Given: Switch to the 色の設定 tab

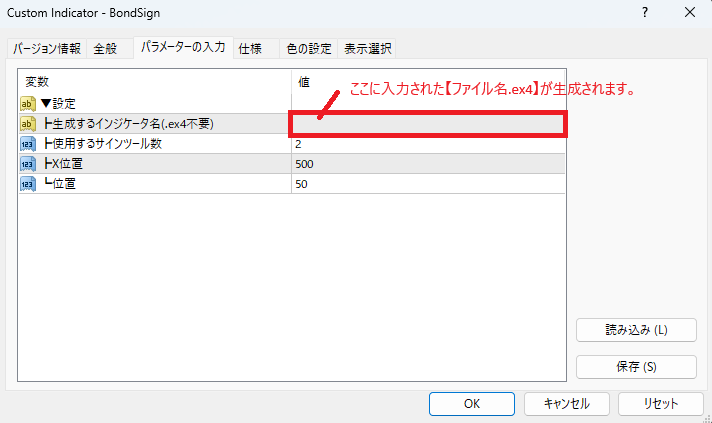Looking at the screenshot, I should pos(309,49).
